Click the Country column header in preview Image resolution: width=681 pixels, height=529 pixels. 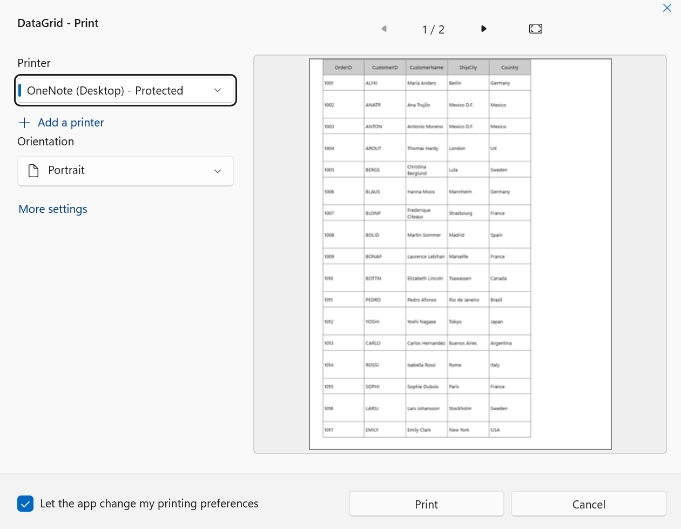[x=509, y=67]
